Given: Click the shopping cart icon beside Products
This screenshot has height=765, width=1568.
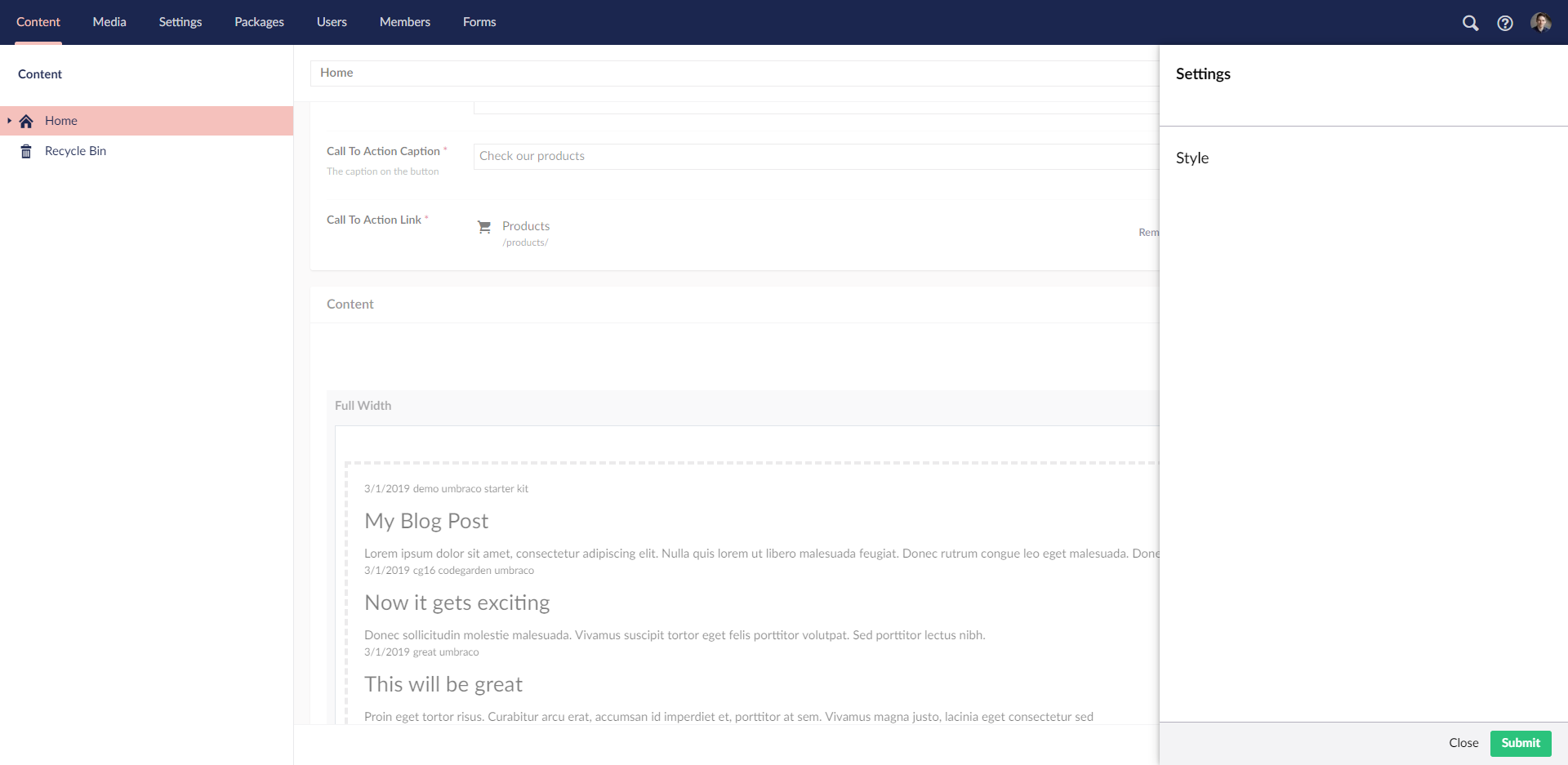Looking at the screenshot, I should click(484, 226).
